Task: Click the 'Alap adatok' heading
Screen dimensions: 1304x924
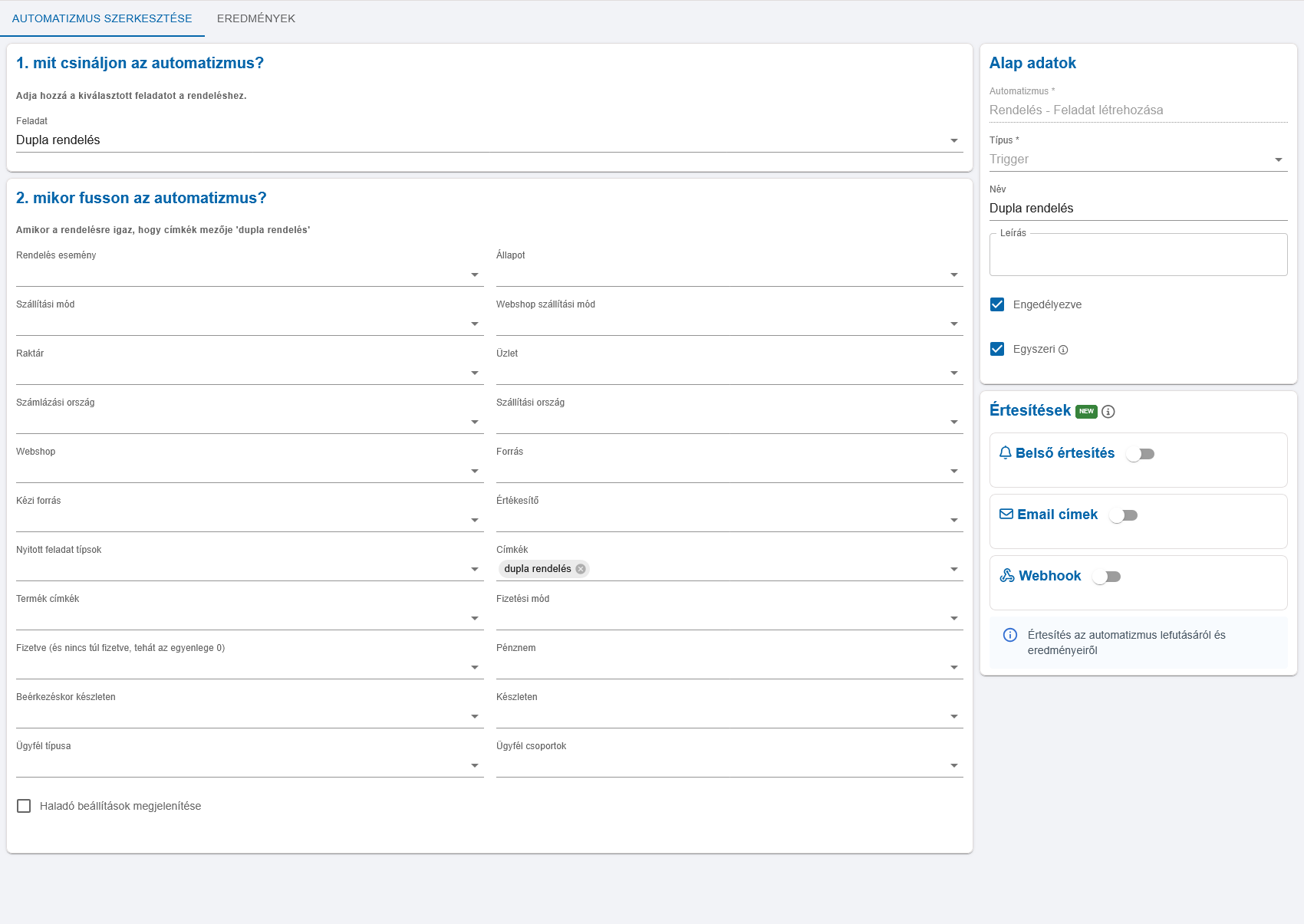Action: (1032, 63)
